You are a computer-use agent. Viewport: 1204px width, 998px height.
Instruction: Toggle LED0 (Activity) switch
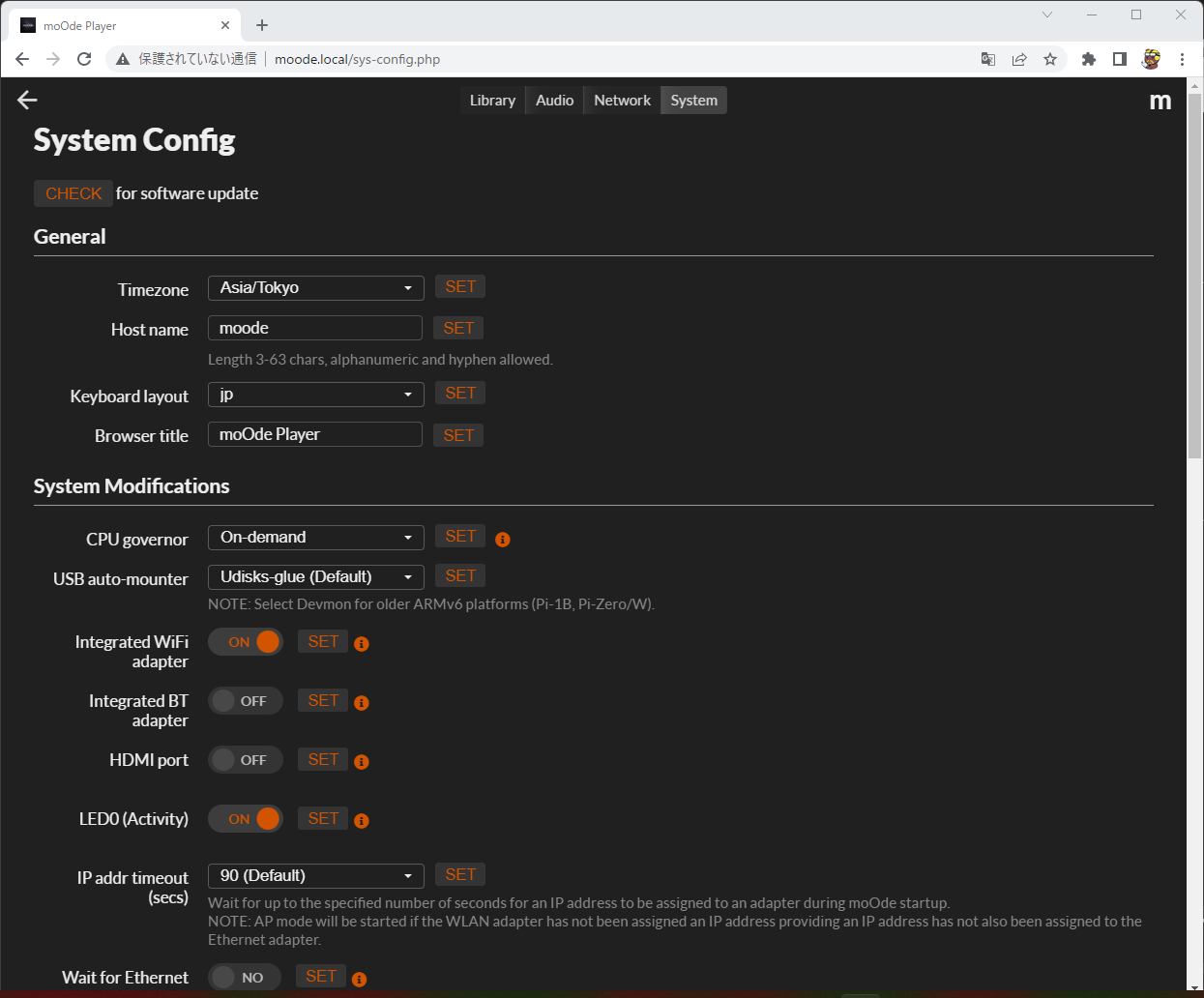pyautogui.click(x=246, y=818)
